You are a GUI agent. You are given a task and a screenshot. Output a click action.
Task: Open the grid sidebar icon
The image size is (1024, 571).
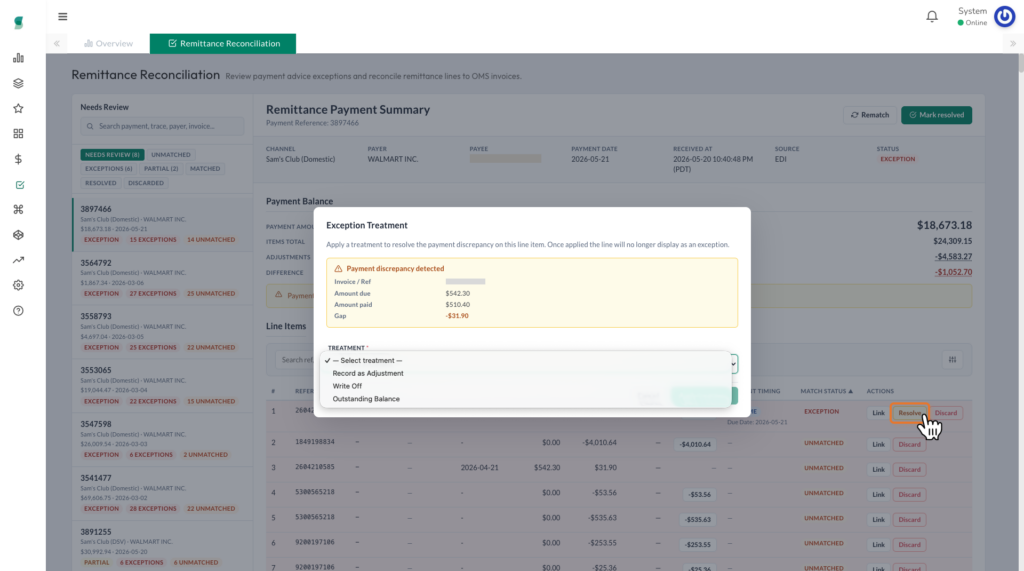click(x=18, y=134)
